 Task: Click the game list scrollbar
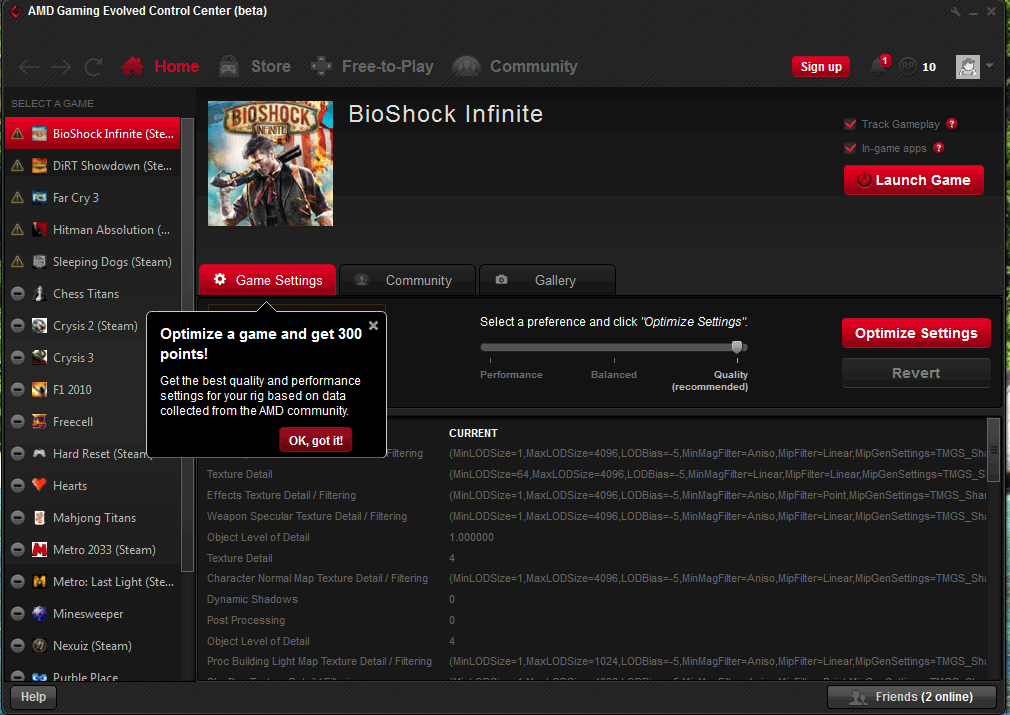point(187,345)
